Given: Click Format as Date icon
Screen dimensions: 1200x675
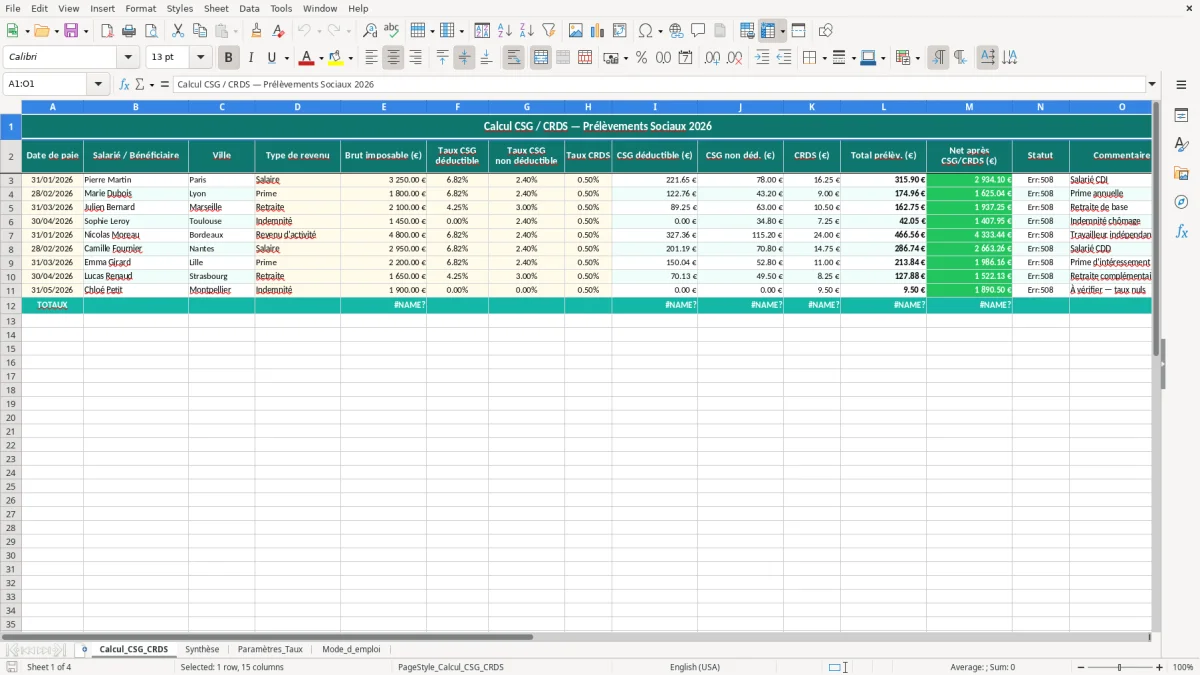Looking at the screenshot, I should point(686,58).
